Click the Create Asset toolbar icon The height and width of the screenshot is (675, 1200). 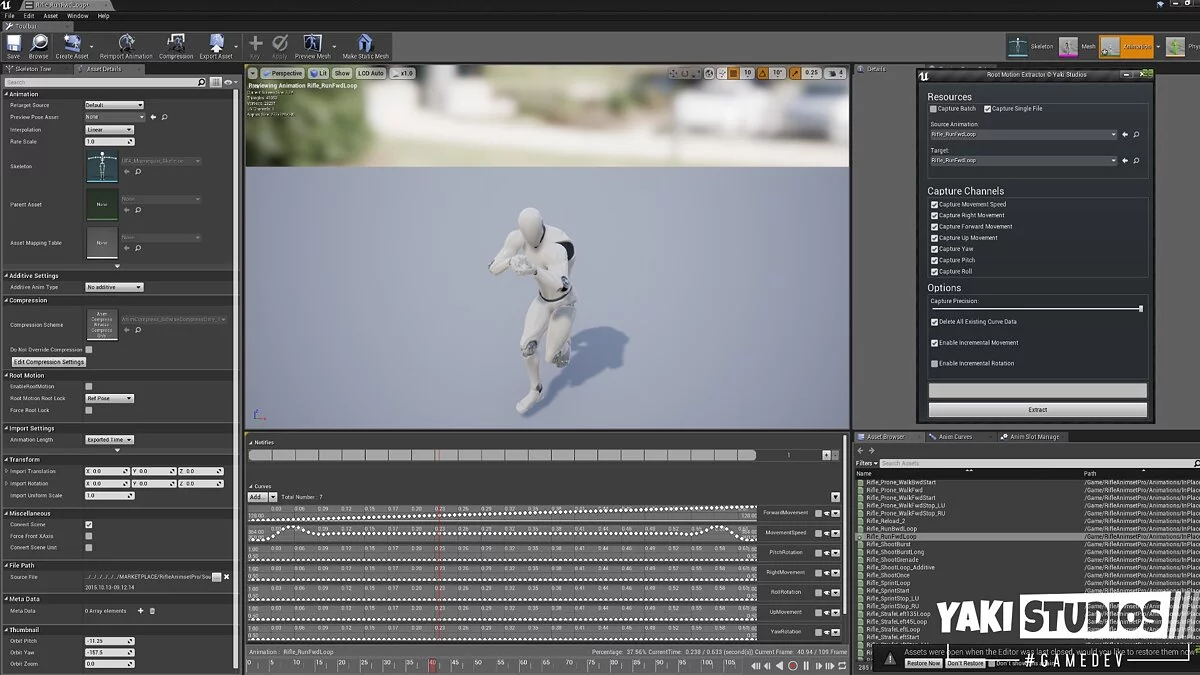(71, 44)
